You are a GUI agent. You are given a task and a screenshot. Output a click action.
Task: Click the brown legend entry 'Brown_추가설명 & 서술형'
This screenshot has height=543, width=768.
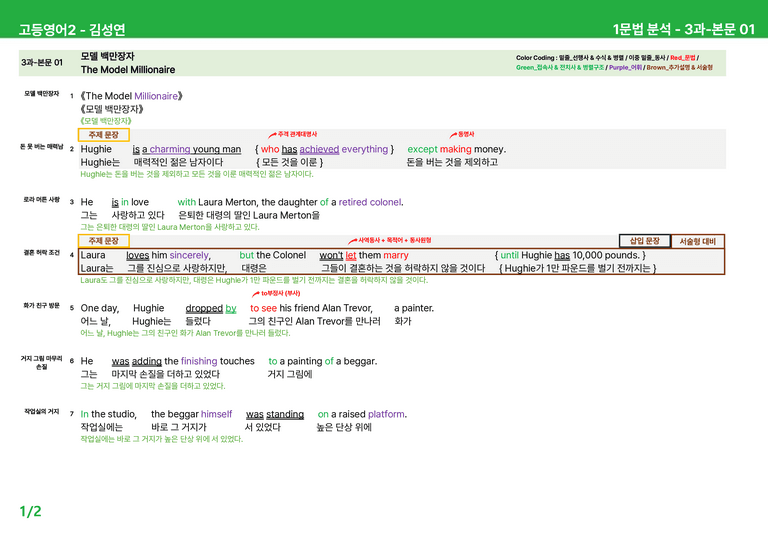pyautogui.click(x=679, y=68)
